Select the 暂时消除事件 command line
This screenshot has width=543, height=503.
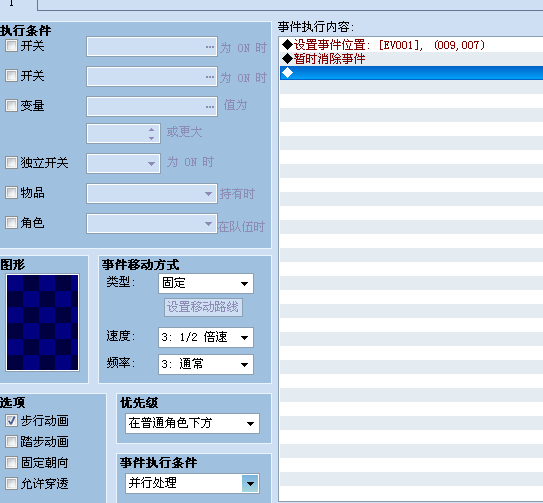pyautogui.click(x=411, y=59)
